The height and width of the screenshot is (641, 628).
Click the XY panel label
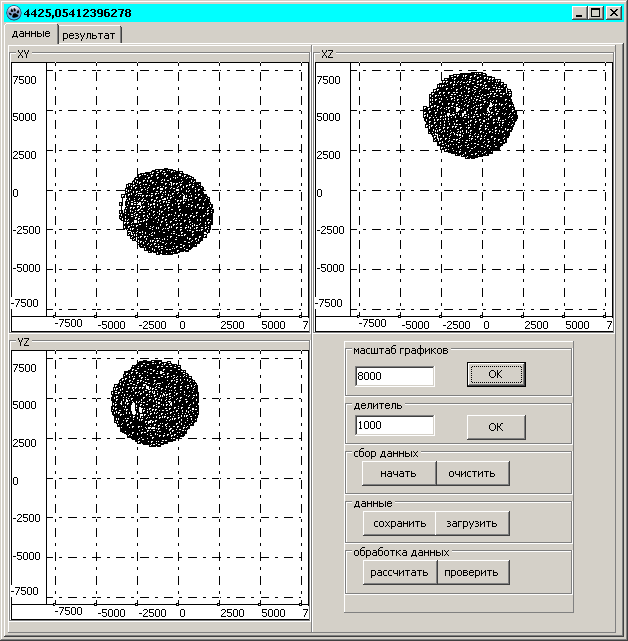coord(23,54)
